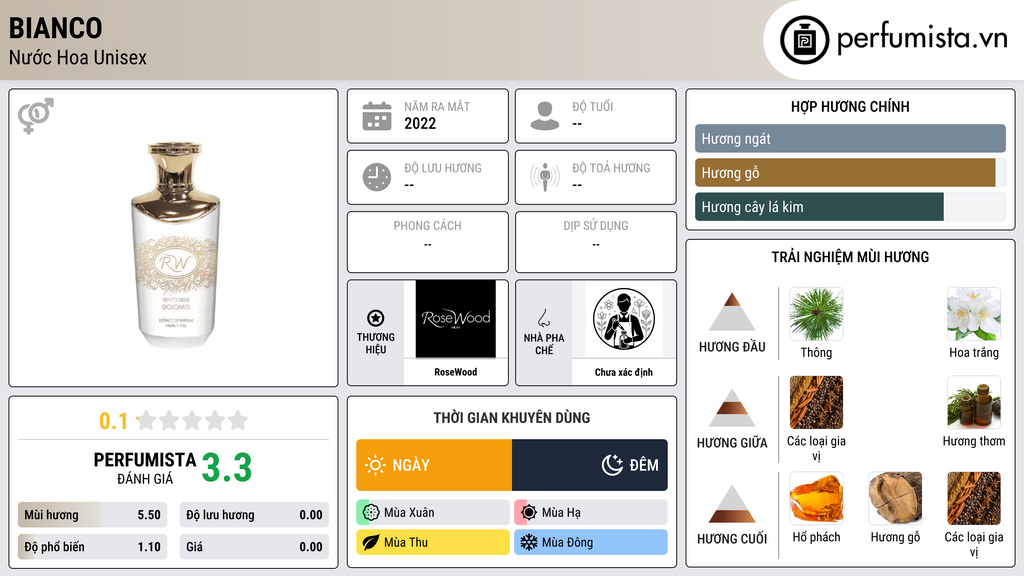Click the Hương đầu pyramid icon
1024x576 pixels.
click(732, 313)
